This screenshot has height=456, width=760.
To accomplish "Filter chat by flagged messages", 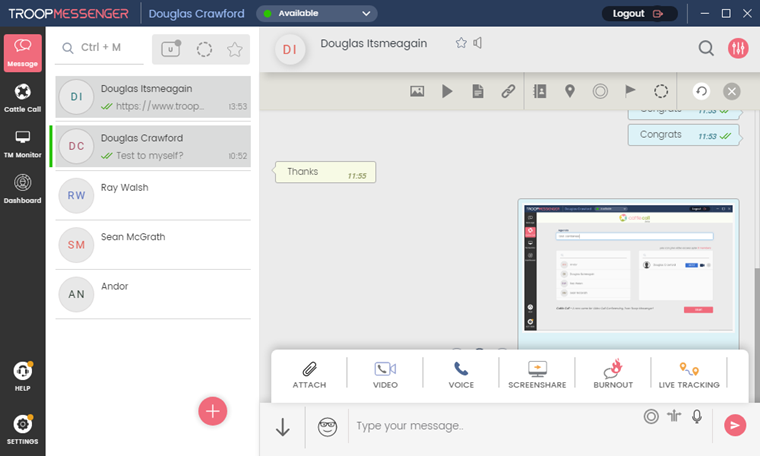I will tap(630, 91).
